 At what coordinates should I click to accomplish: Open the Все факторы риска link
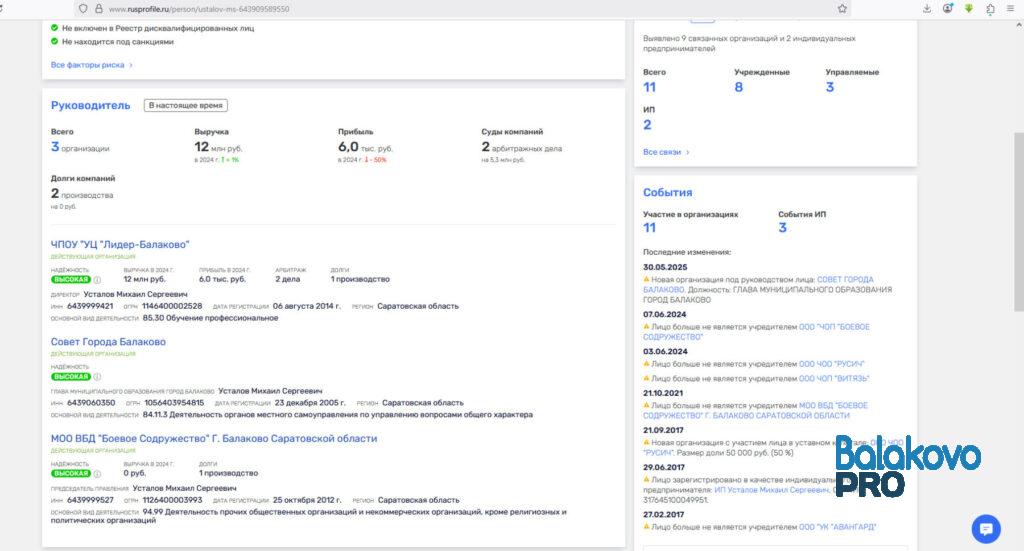[91, 65]
